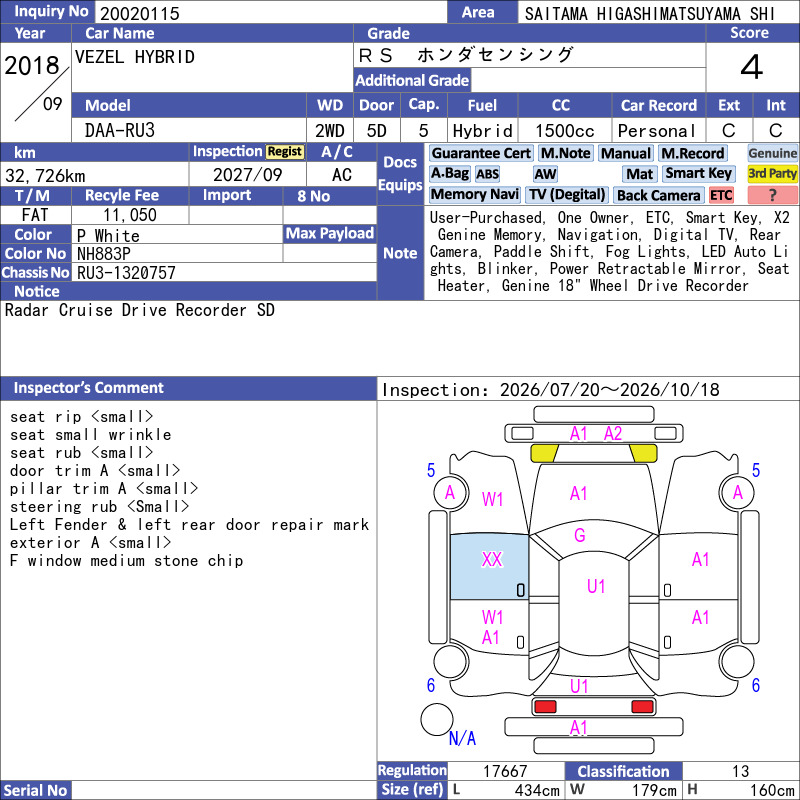This screenshot has height=800, width=800.
Task: Click the U1 mark near the rear window
Action: pos(579,686)
